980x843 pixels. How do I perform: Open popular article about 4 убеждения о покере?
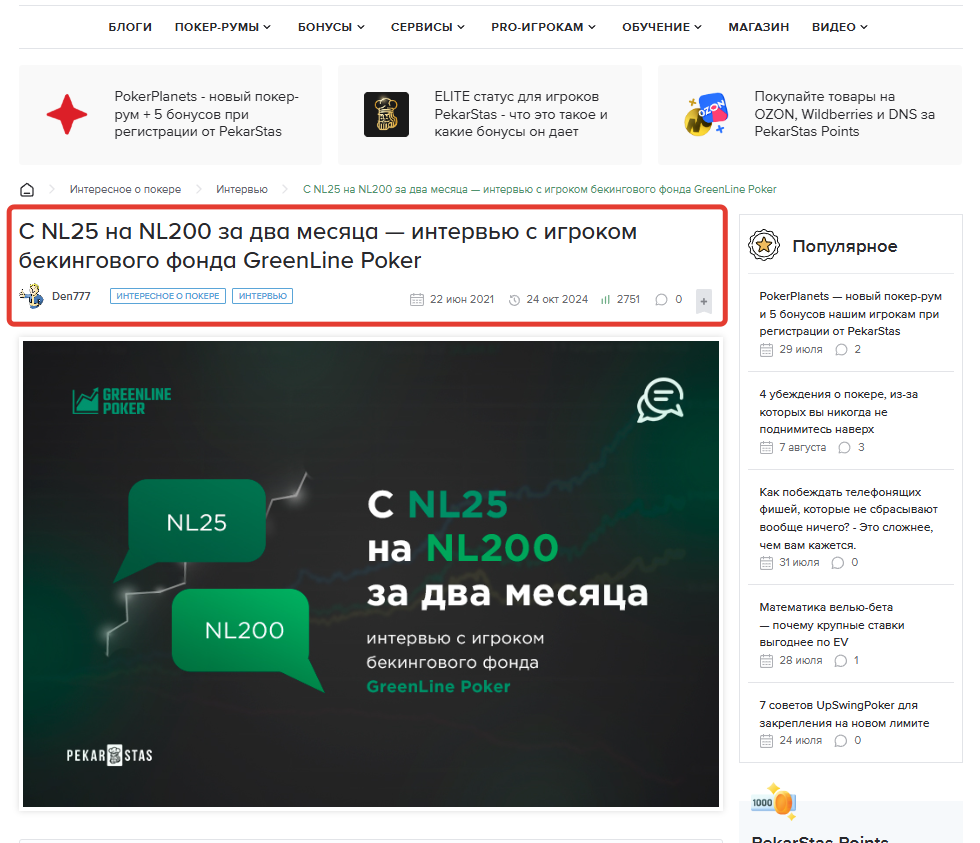tap(839, 412)
